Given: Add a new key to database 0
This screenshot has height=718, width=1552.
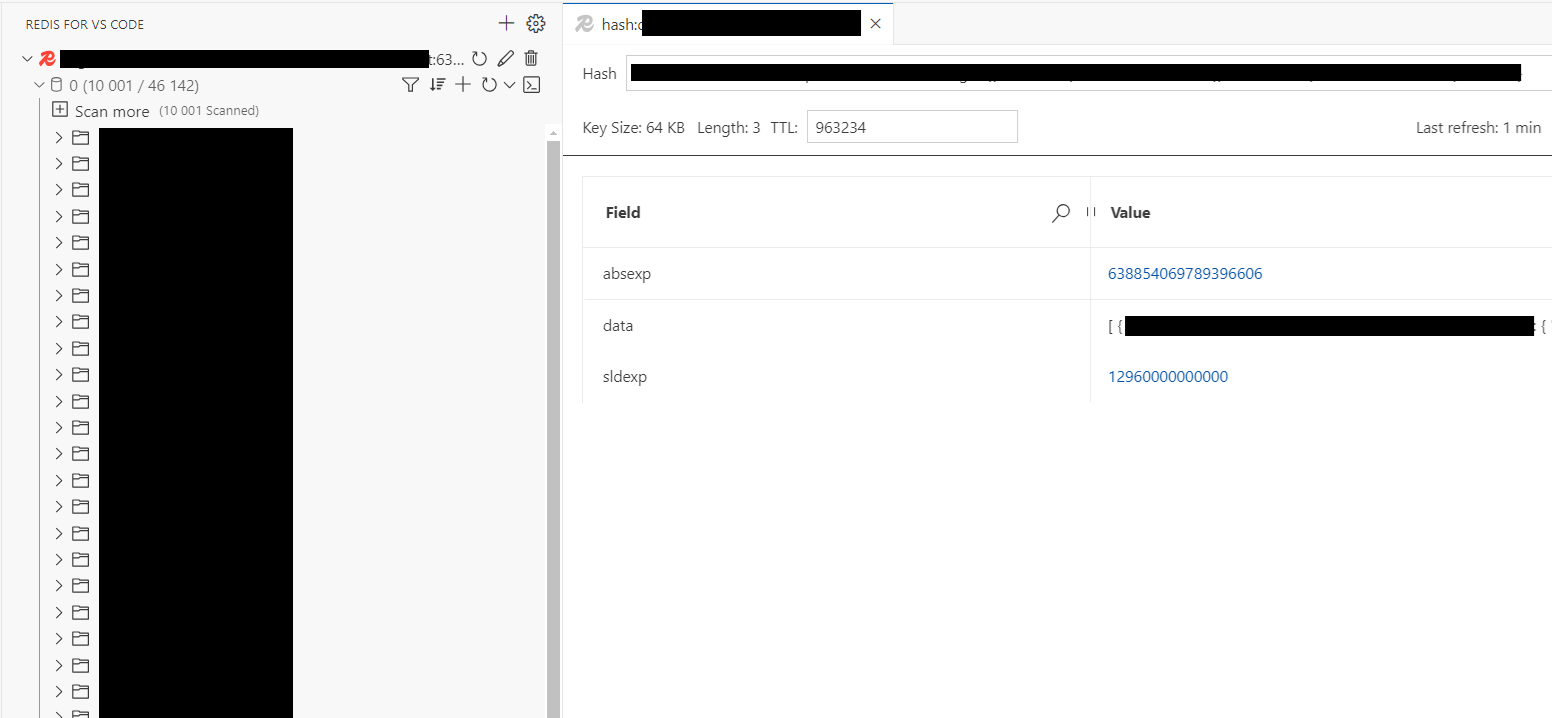Looking at the screenshot, I should tap(462, 85).
